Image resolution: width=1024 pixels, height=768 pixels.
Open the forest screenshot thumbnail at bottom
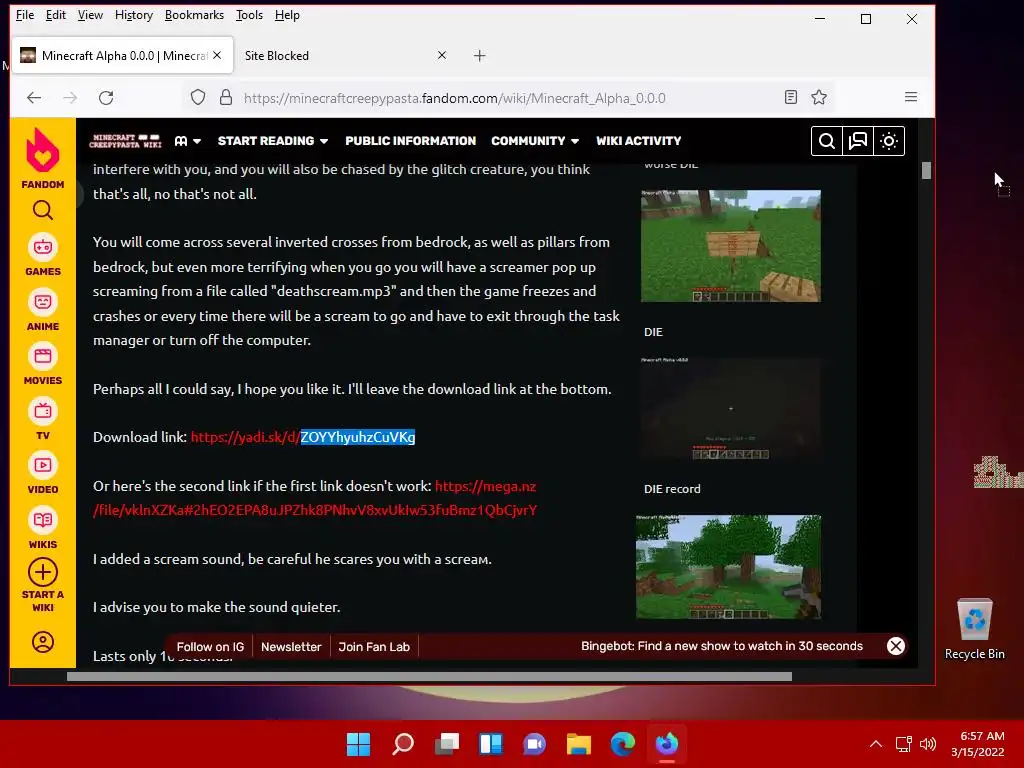click(x=728, y=567)
